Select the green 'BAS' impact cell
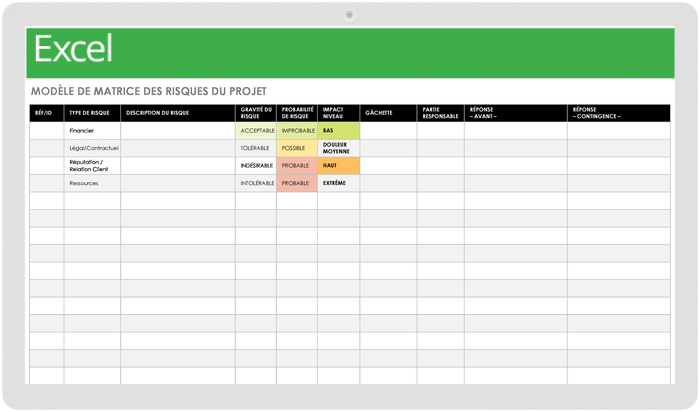Image resolution: width=700 pixels, height=412 pixels. coord(338,131)
